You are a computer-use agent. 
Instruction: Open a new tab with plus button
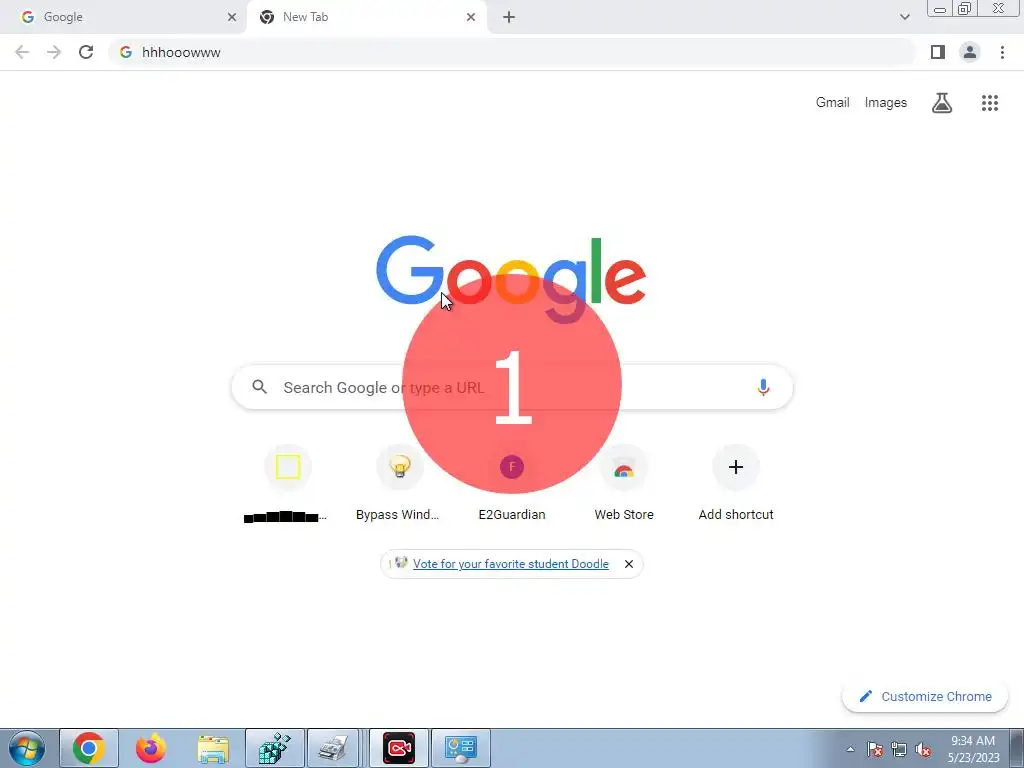pyautogui.click(x=509, y=17)
